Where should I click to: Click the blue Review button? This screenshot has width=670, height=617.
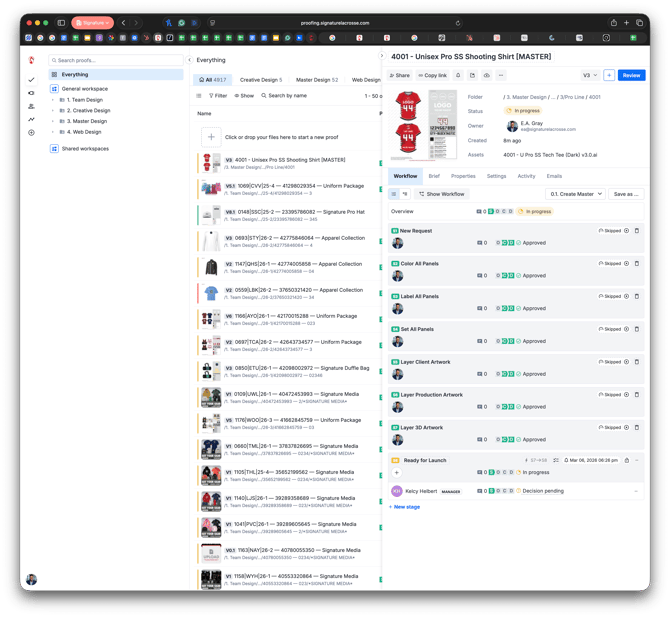click(631, 75)
